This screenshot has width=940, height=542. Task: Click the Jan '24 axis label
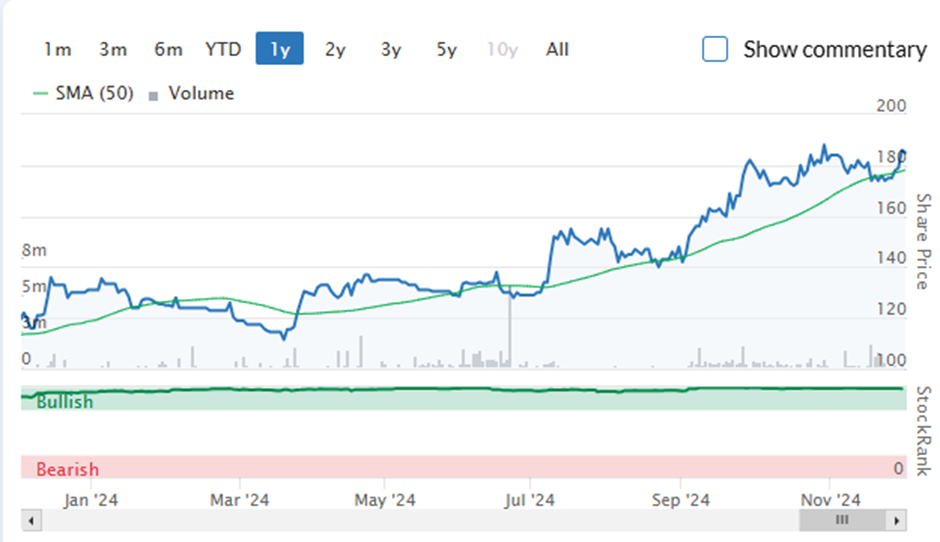tap(91, 500)
